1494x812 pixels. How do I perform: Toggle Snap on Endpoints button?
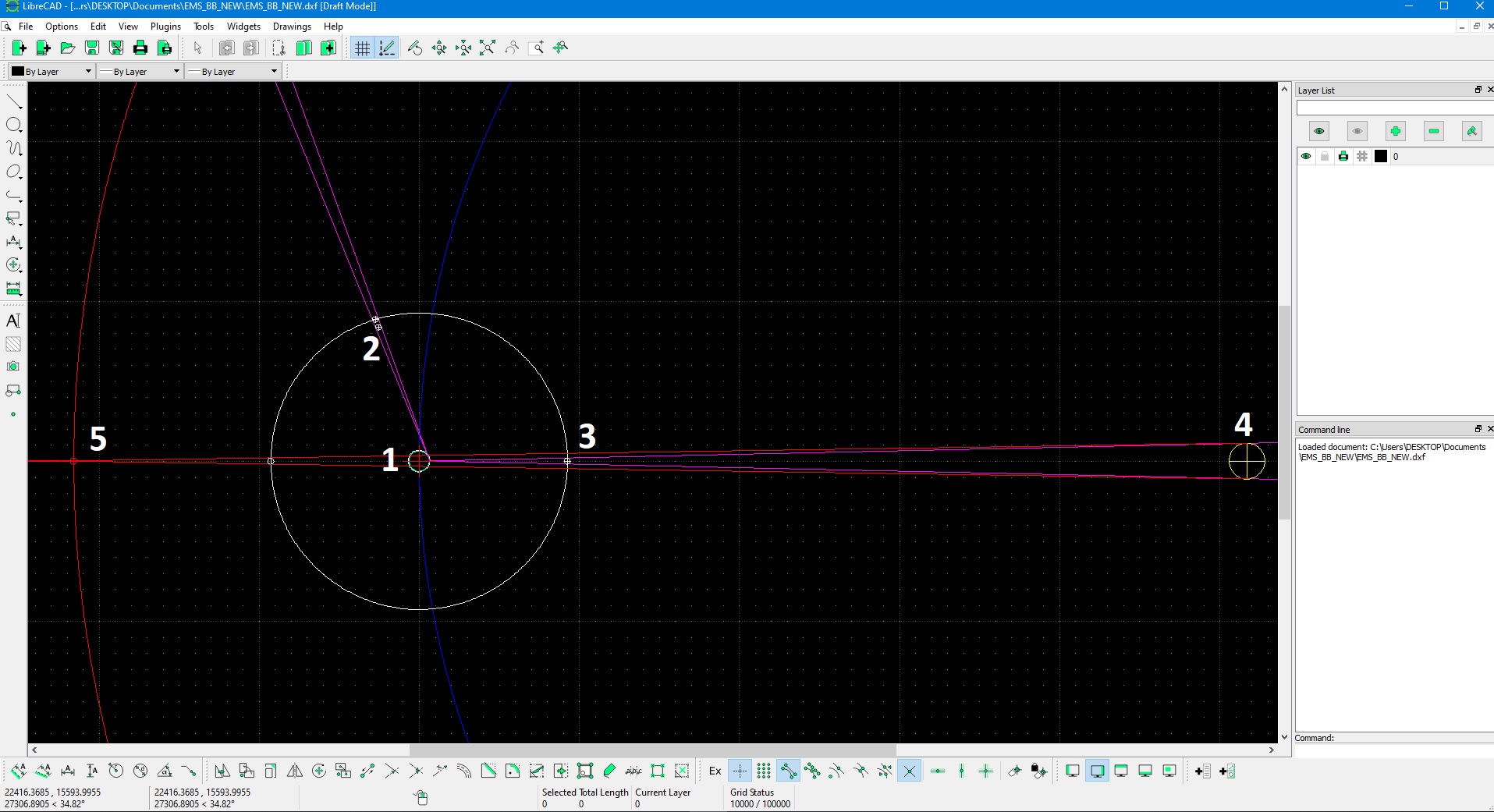788,771
